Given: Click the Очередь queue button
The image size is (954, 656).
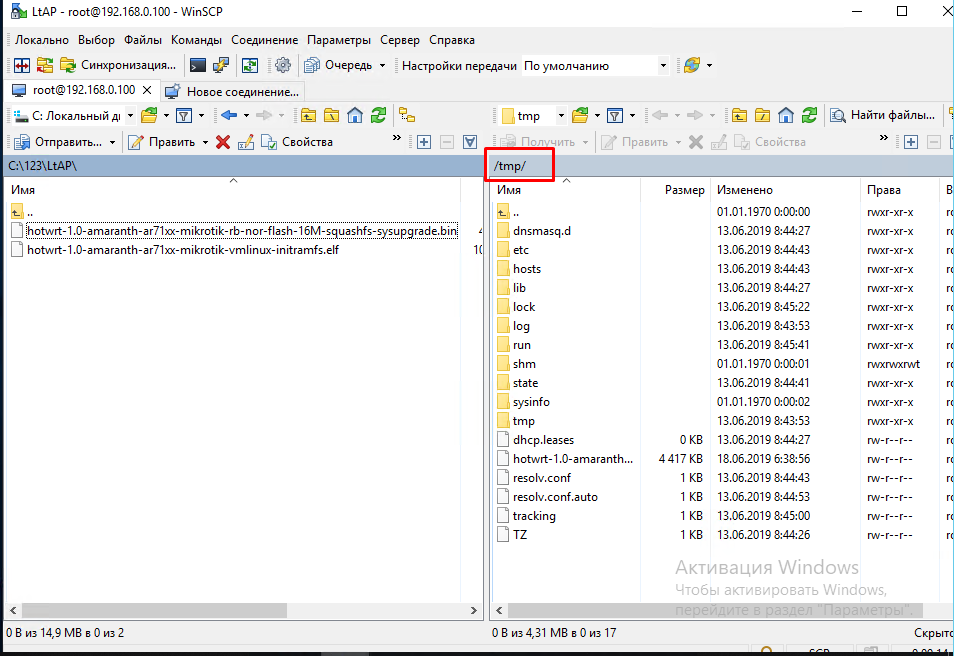Looking at the screenshot, I should coord(338,65).
